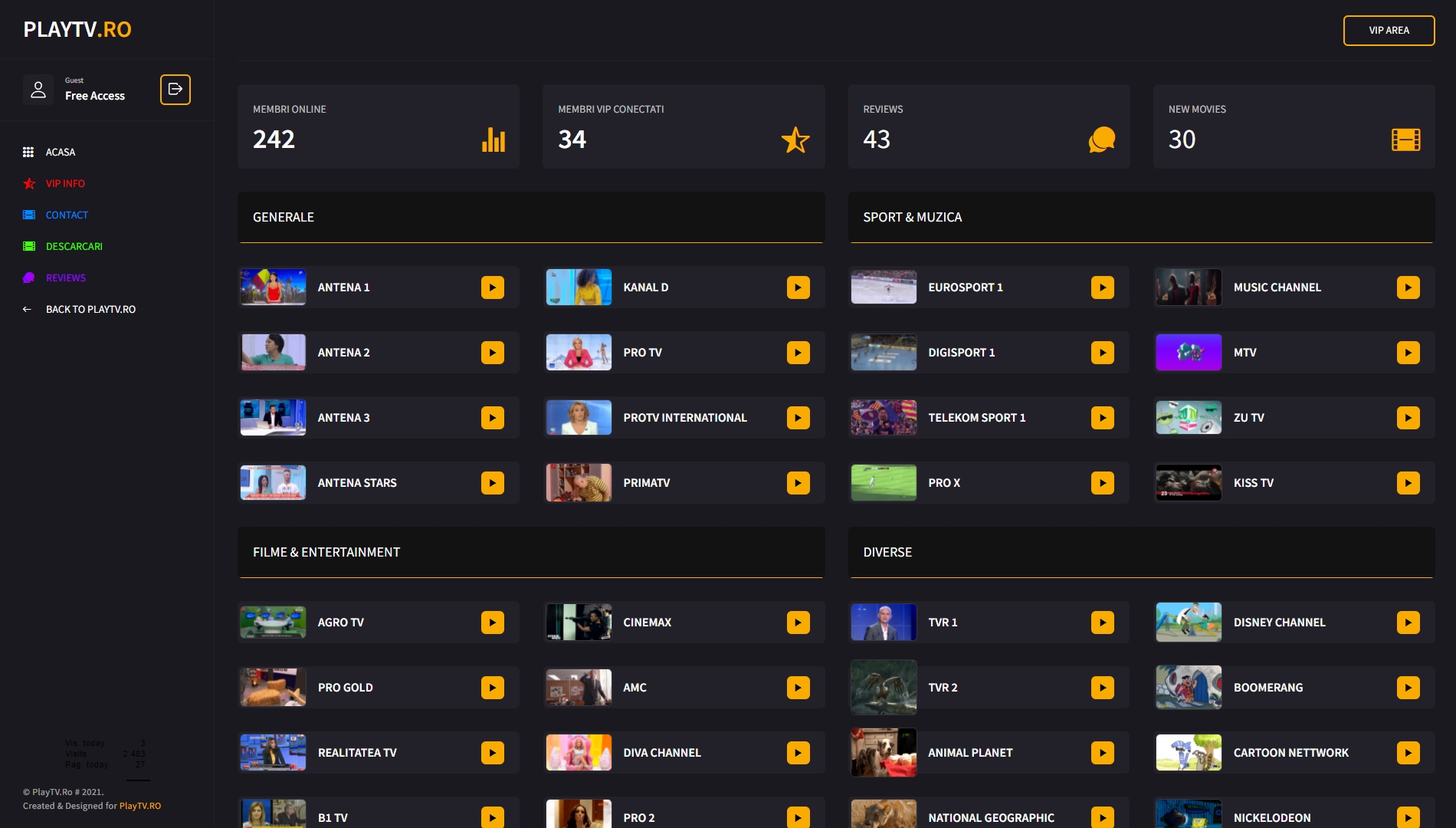Select the Kanal D preview thumbnail

[x=579, y=287]
